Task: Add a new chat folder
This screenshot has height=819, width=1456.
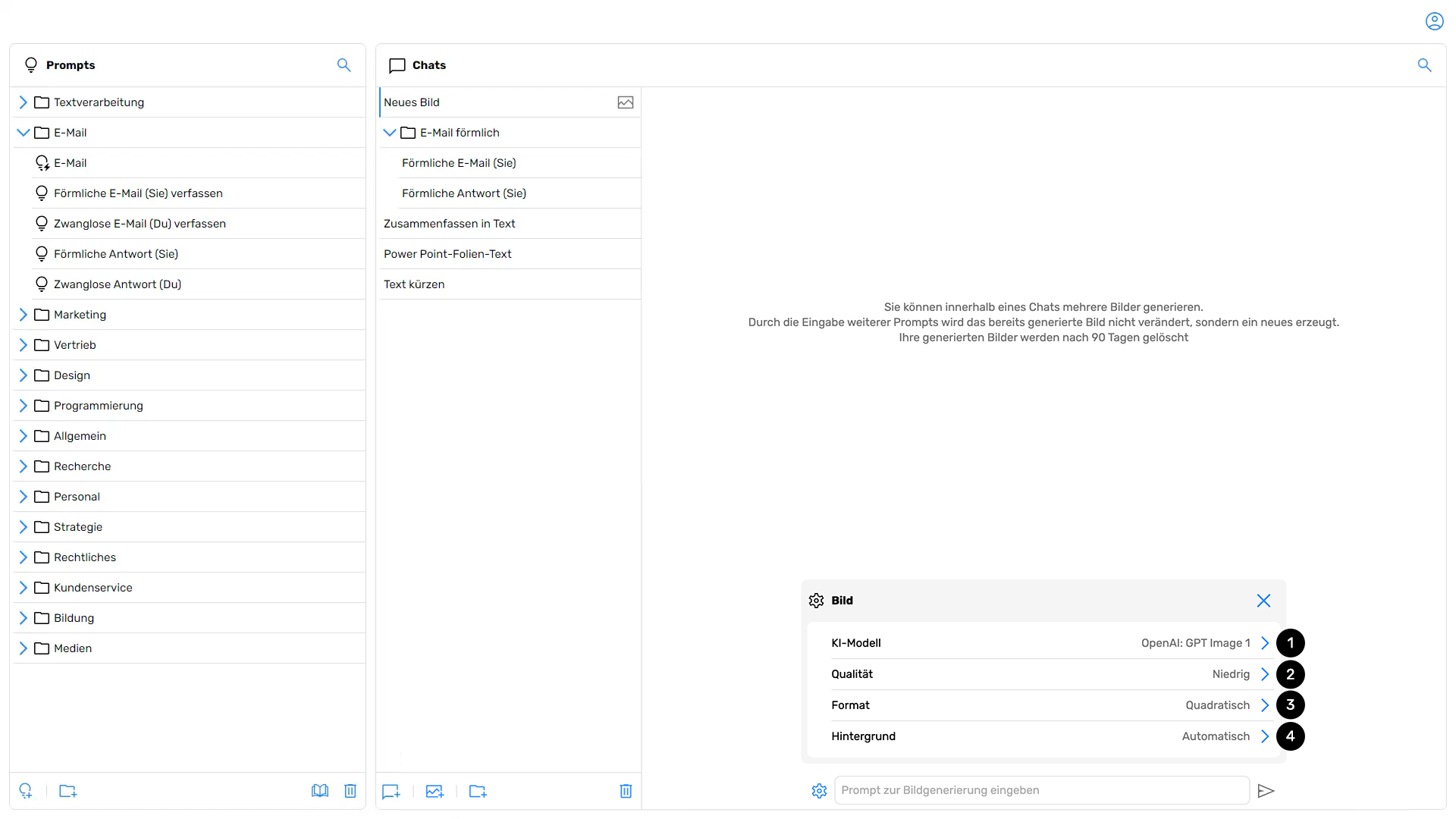Action: (x=477, y=791)
